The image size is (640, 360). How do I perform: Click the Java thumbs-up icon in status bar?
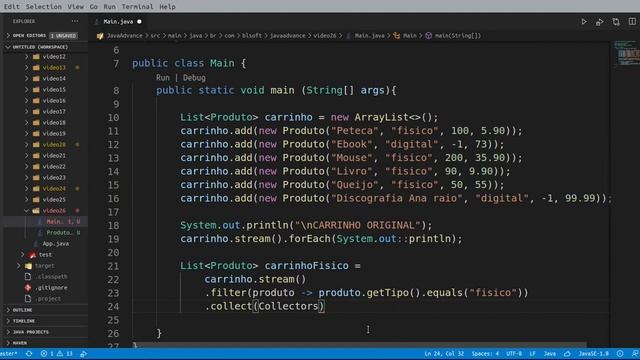567,354
